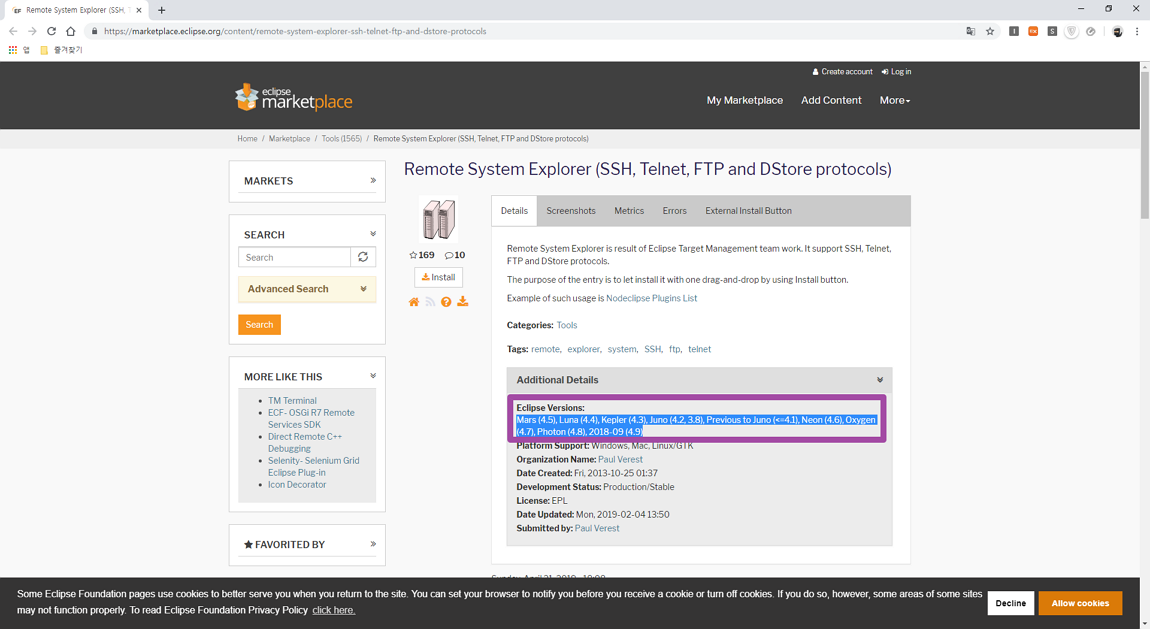
Task: Click the Create account link
Action: click(842, 72)
